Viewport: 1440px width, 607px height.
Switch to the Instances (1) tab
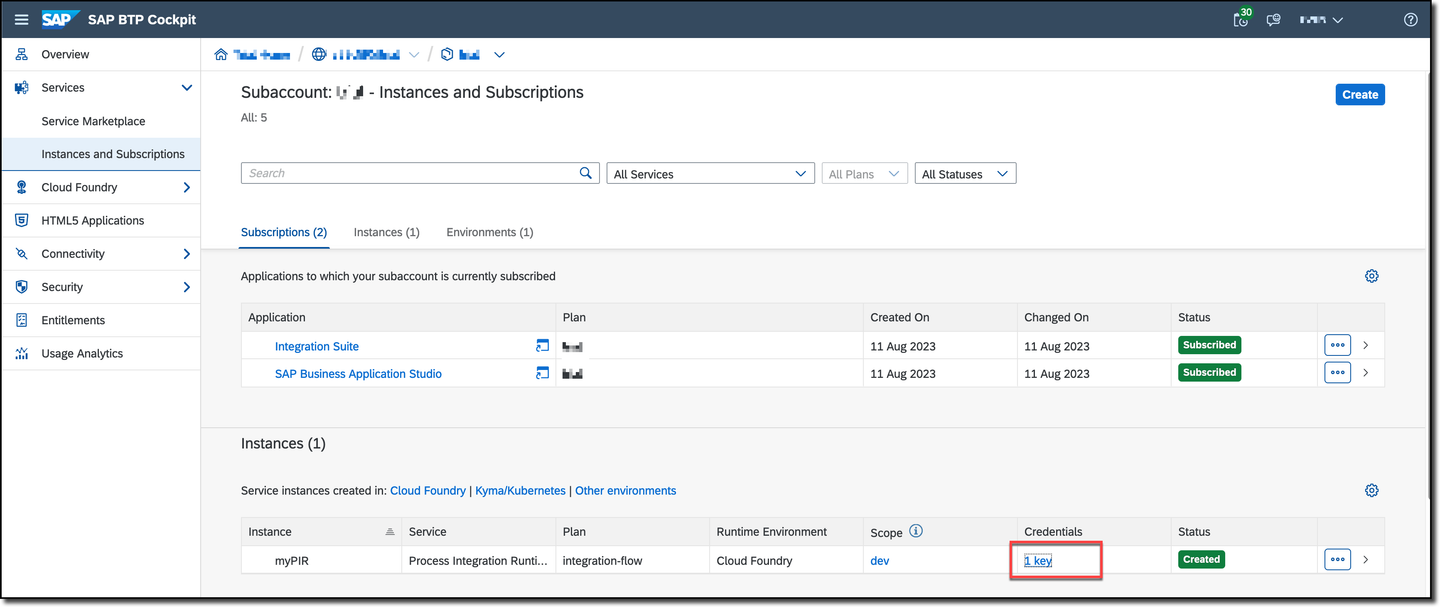point(386,232)
